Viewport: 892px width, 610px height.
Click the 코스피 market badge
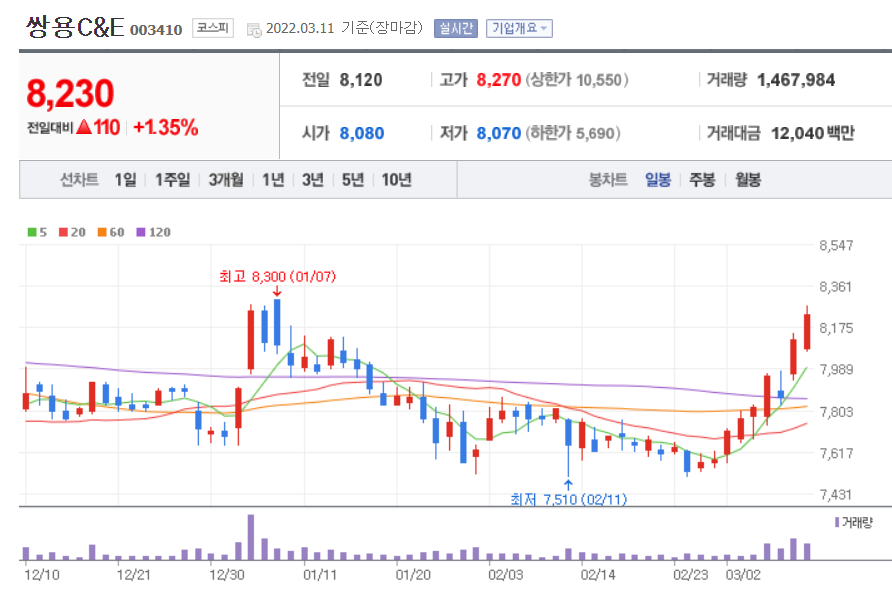tap(213, 28)
